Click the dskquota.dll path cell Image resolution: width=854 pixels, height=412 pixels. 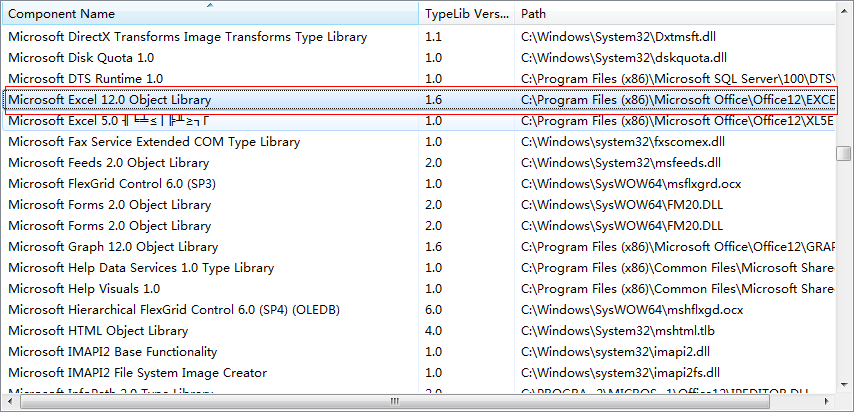tap(624, 58)
